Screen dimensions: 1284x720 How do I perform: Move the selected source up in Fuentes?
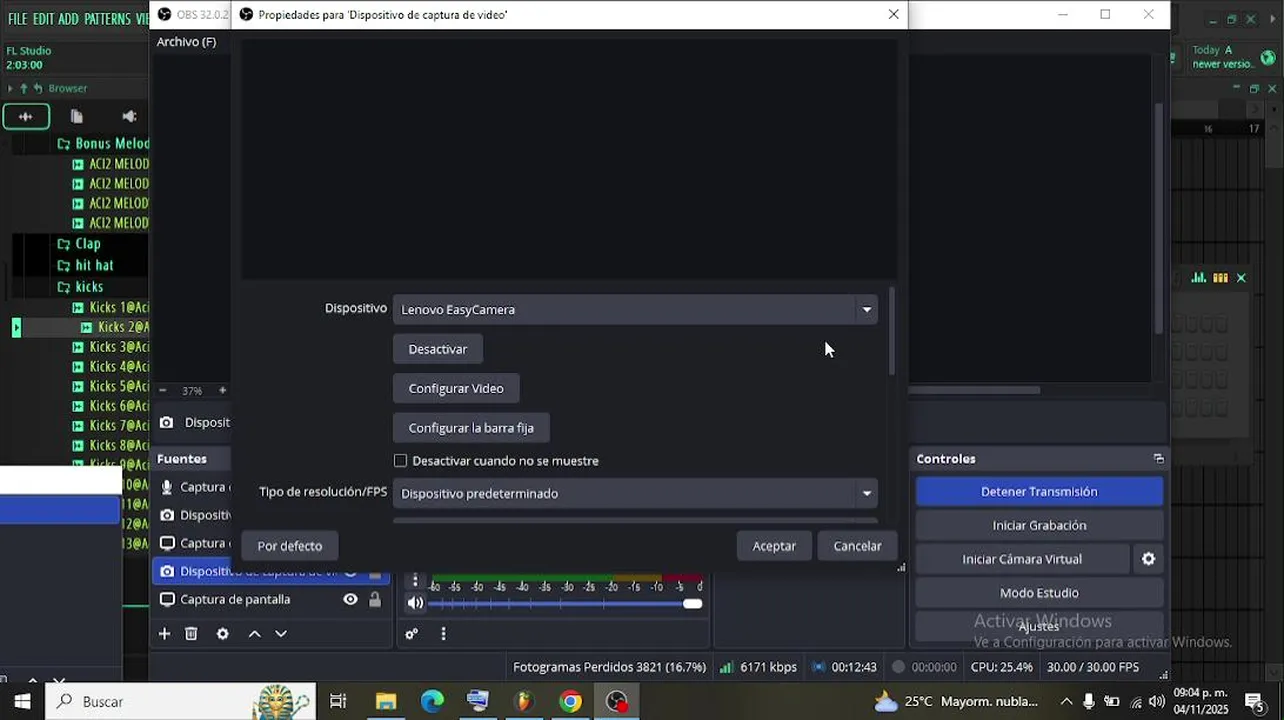(x=254, y=634)
